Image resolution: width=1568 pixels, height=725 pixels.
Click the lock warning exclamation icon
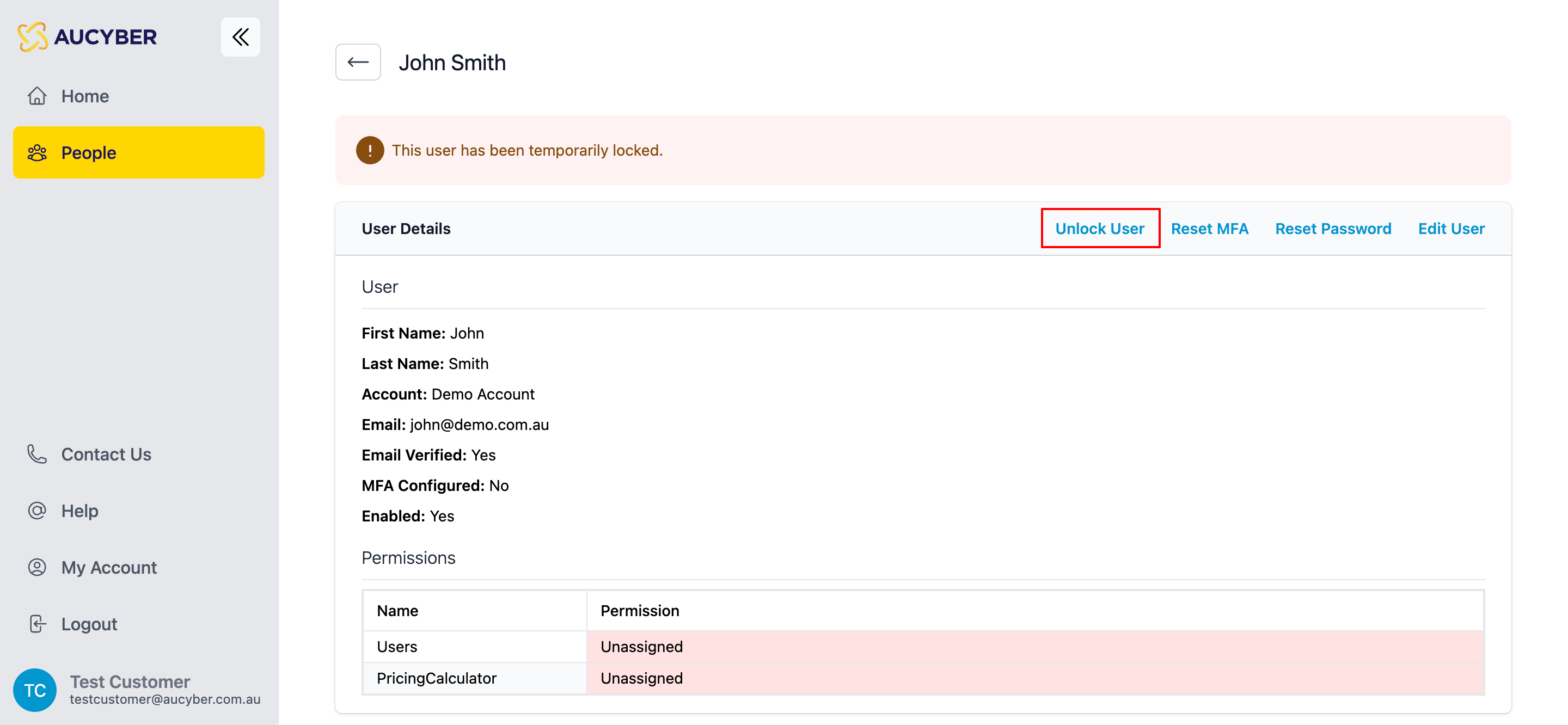point(370,150)
